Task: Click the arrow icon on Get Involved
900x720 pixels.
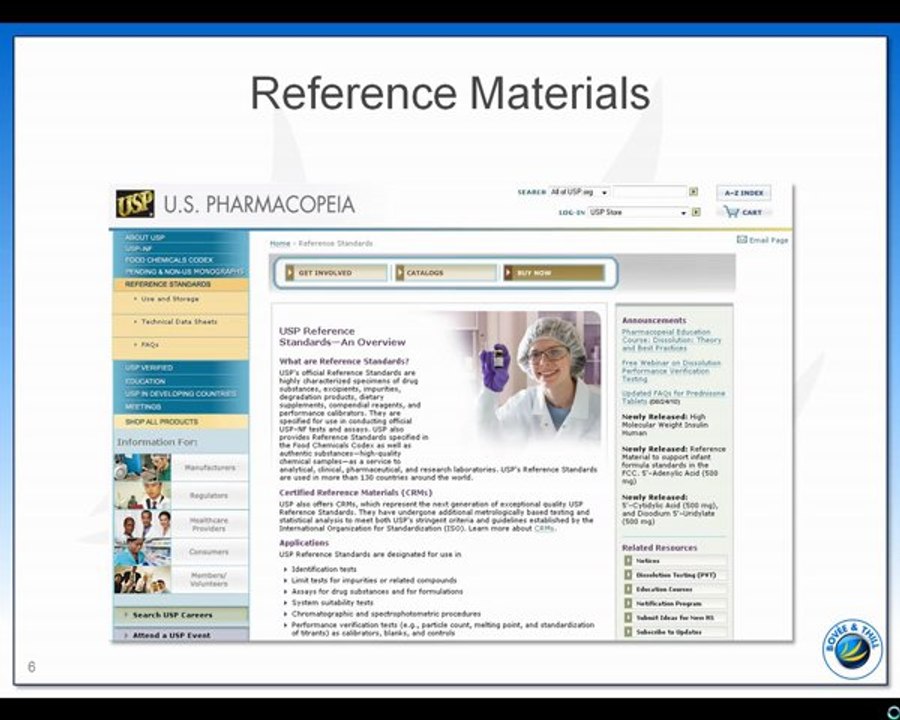Action: tap(290, 273)
